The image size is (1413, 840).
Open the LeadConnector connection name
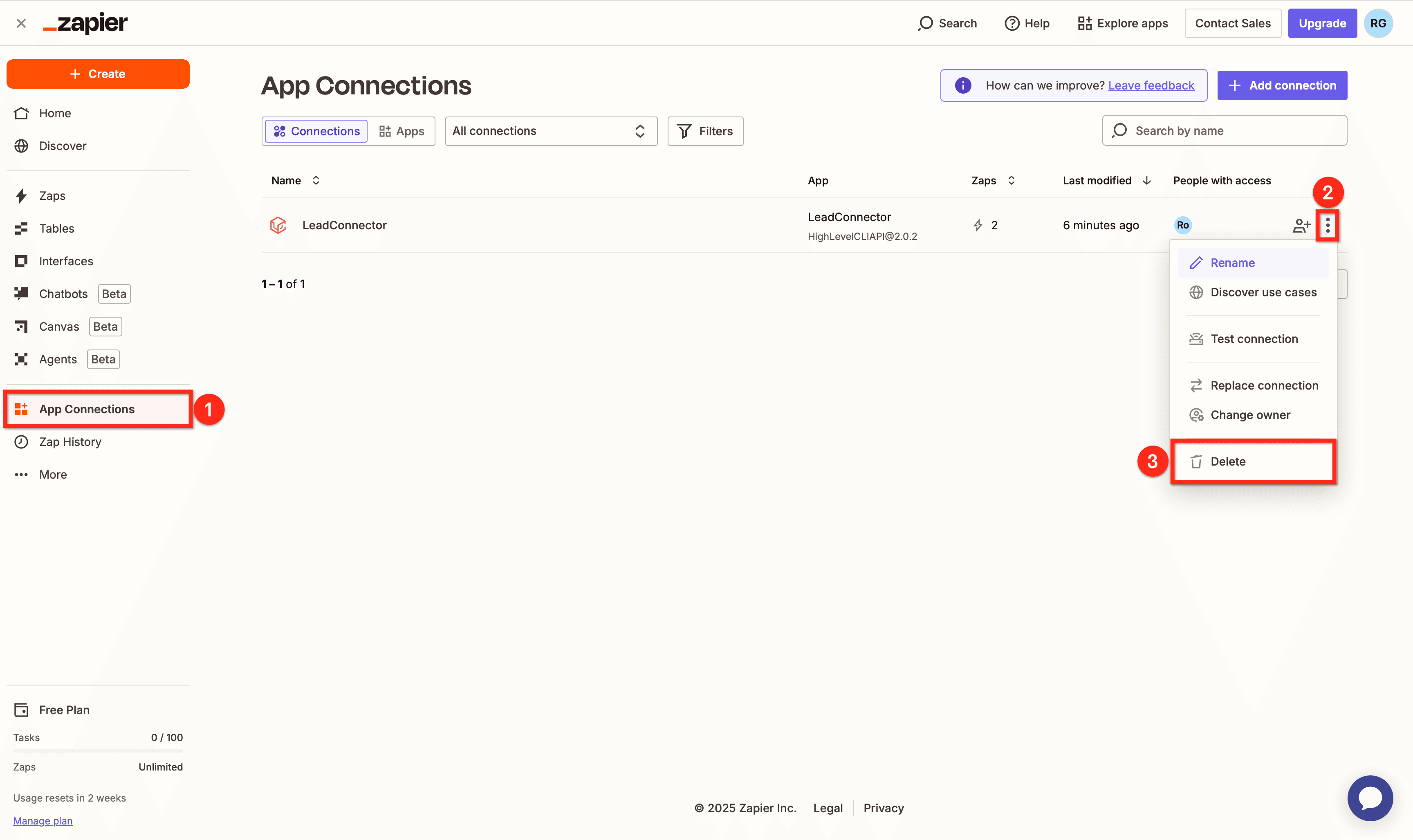(344, 225)
